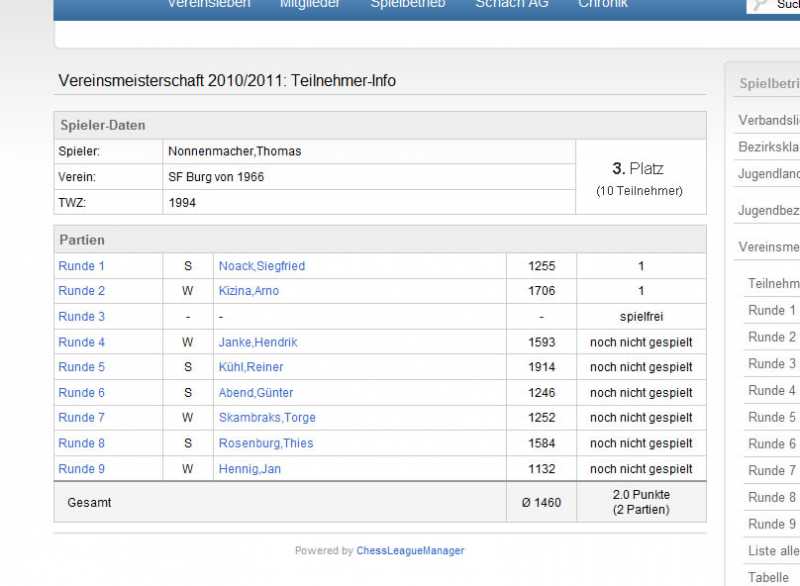The width and height of the screenshot is (800, 586).
Task: Open player Noack, Siegfried
Action: 262,266
